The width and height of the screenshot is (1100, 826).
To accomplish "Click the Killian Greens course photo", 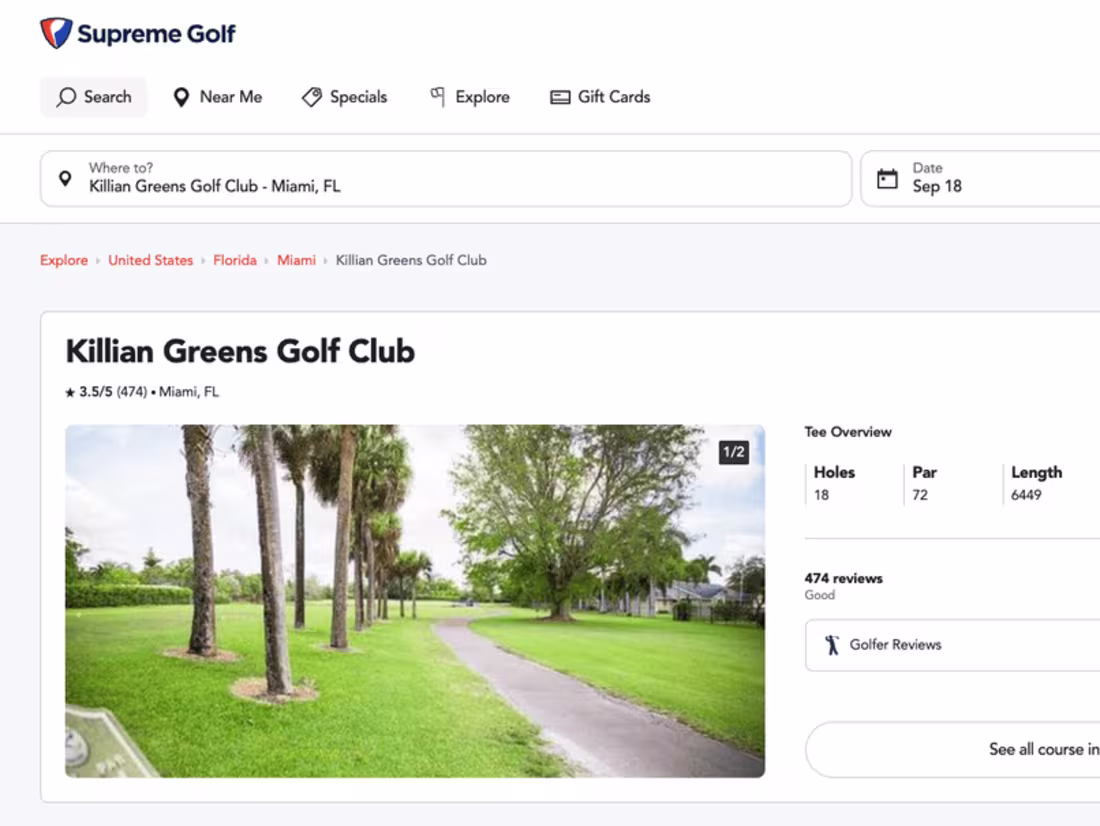I will click(x=416, y=600).
